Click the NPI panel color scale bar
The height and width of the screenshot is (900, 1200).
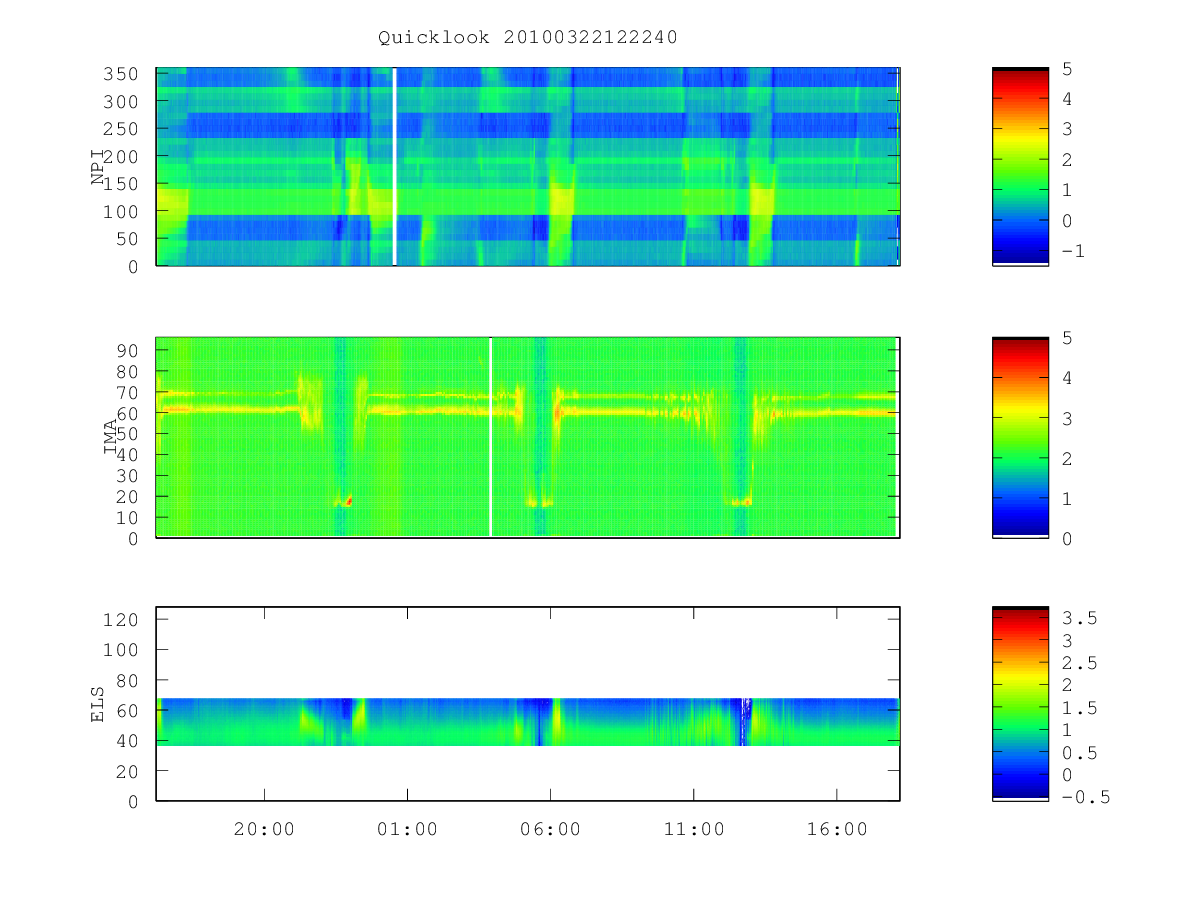point(1020,167)
